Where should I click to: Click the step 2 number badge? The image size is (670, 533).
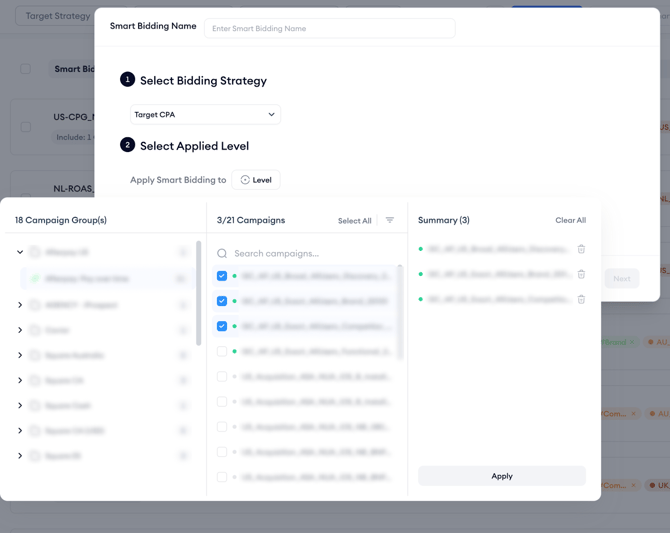click(x=127, y=145)
